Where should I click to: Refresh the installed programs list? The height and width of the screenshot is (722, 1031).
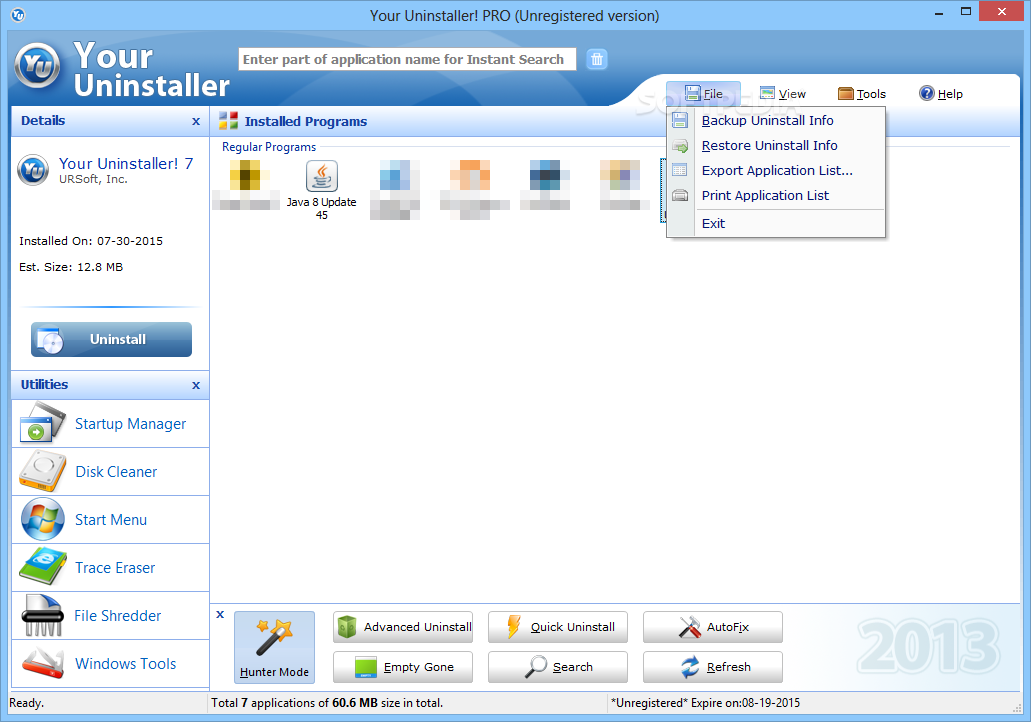713,667
